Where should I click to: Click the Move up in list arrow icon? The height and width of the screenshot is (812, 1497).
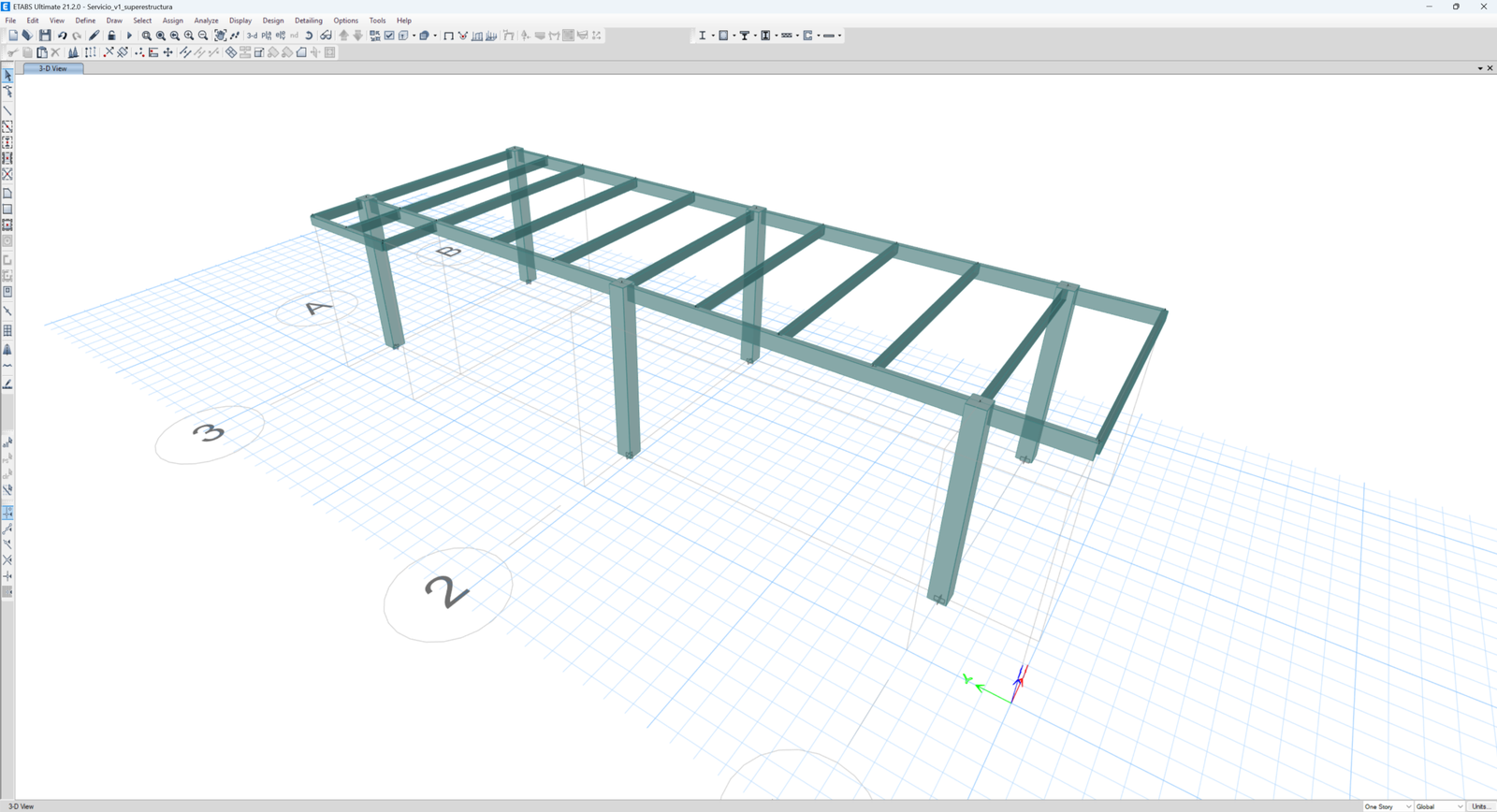coord(343,36)
